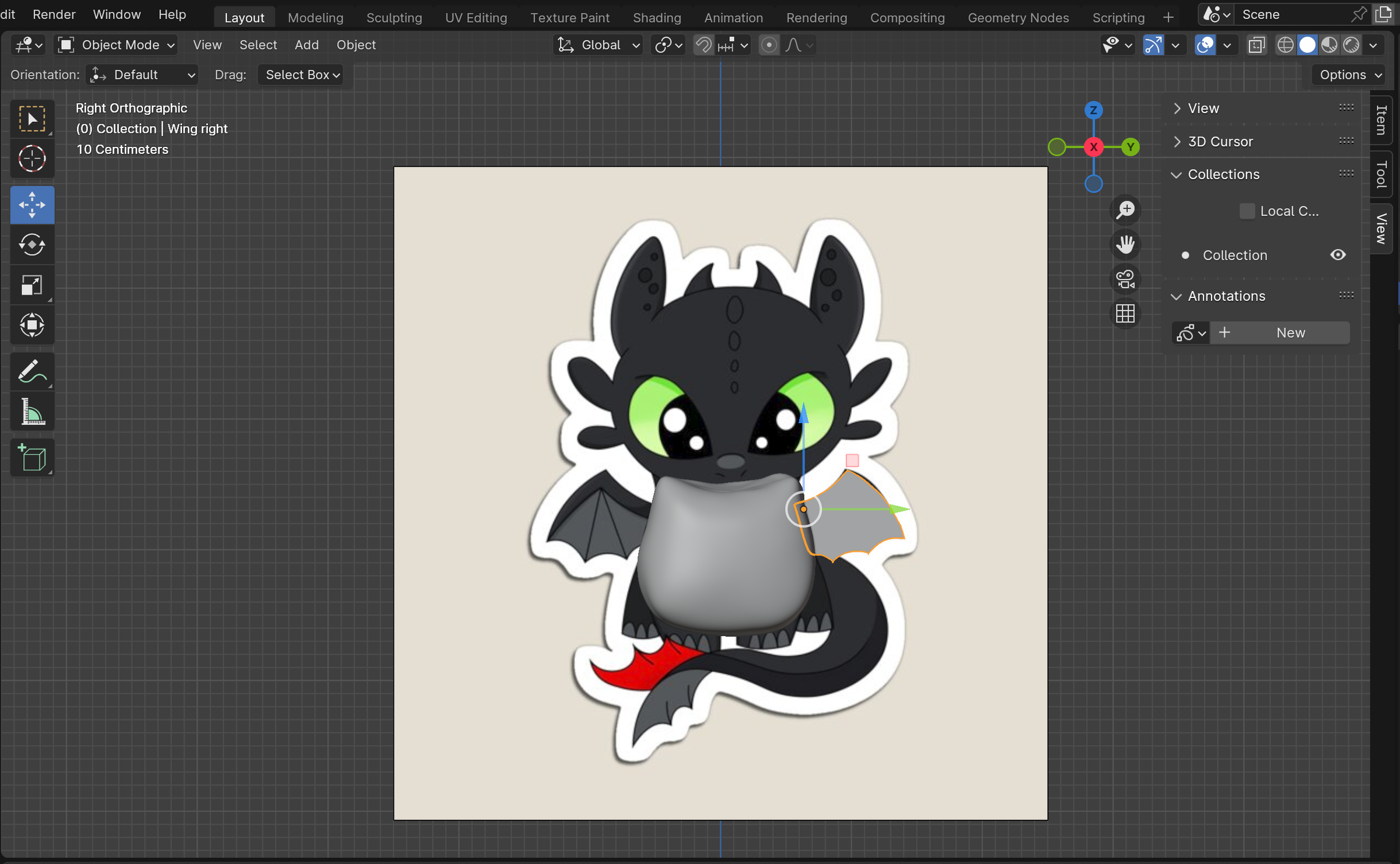Screen dimensions: 1400x864
Task: Open the Orientation Default dropdown
Action: 142,75
